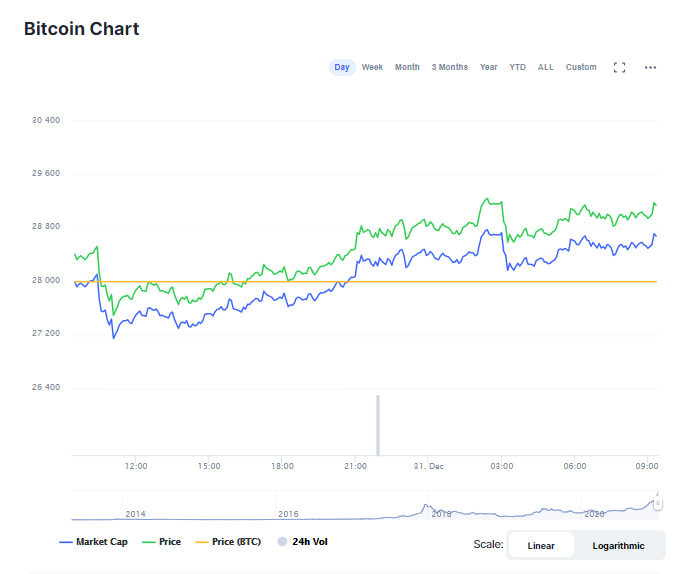Set chart scale to Logarithmic
The height and width of the screenshot is (574, 685).
618,546
